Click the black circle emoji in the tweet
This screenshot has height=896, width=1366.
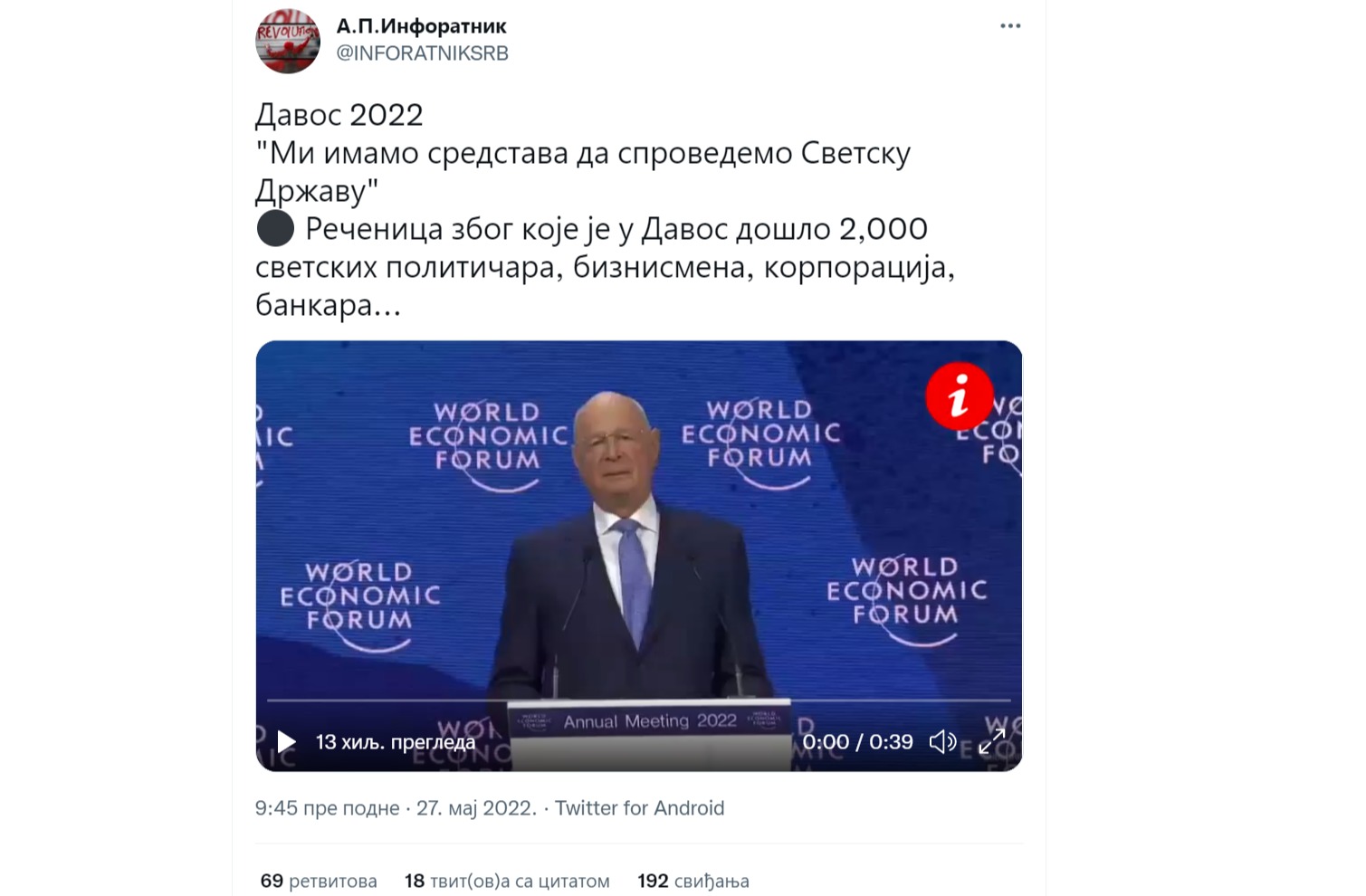point(275,228)
